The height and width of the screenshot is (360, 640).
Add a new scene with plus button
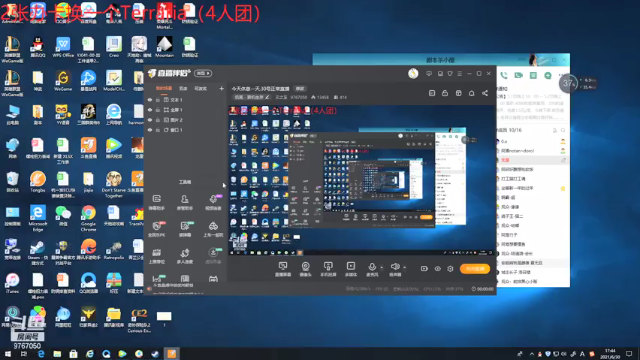(x=221, y=88)
